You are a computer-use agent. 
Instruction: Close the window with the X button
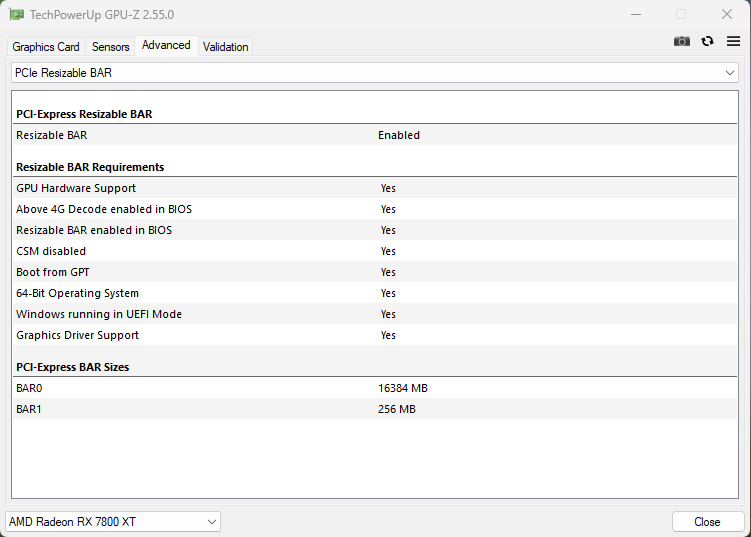(x=727, y=14)
